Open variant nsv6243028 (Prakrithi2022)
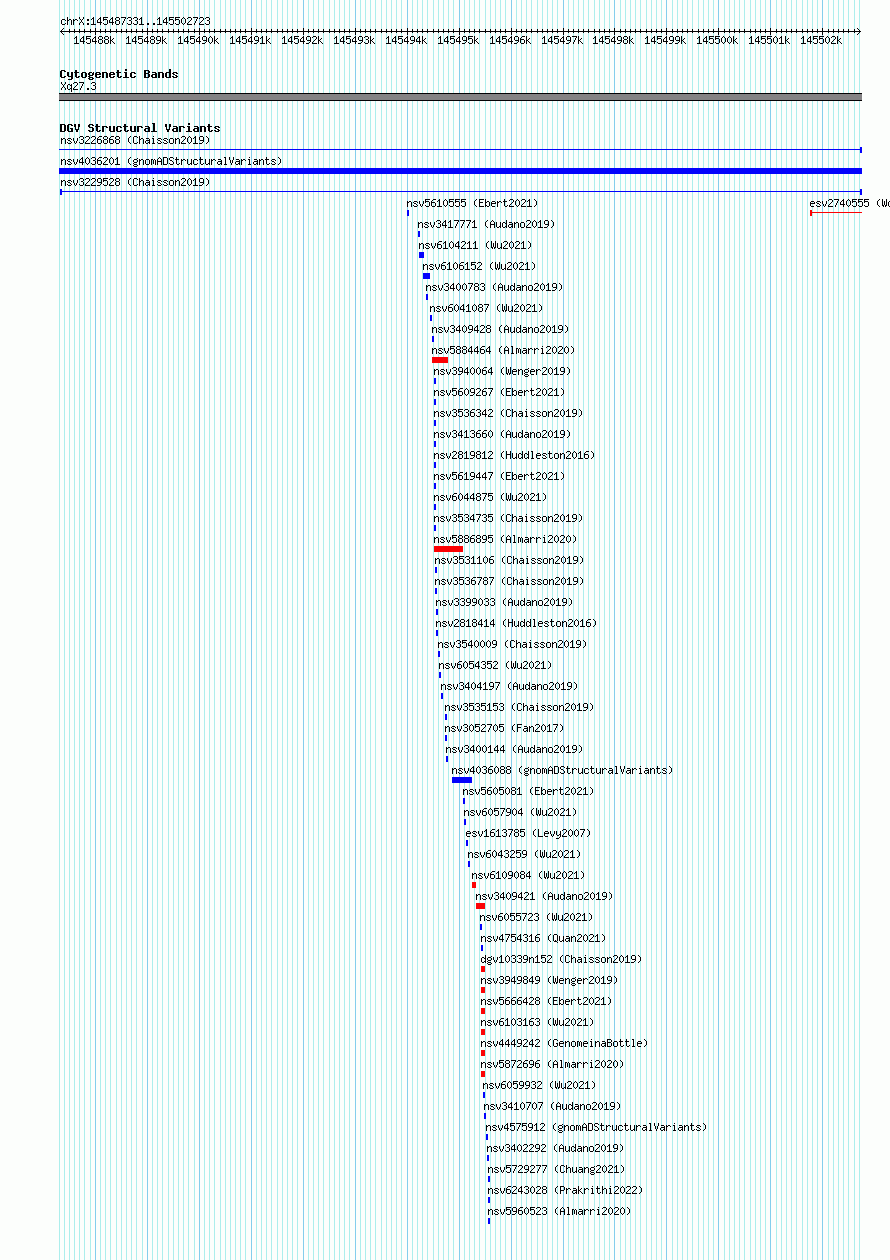The image size is (890, 1260). 565,1190
